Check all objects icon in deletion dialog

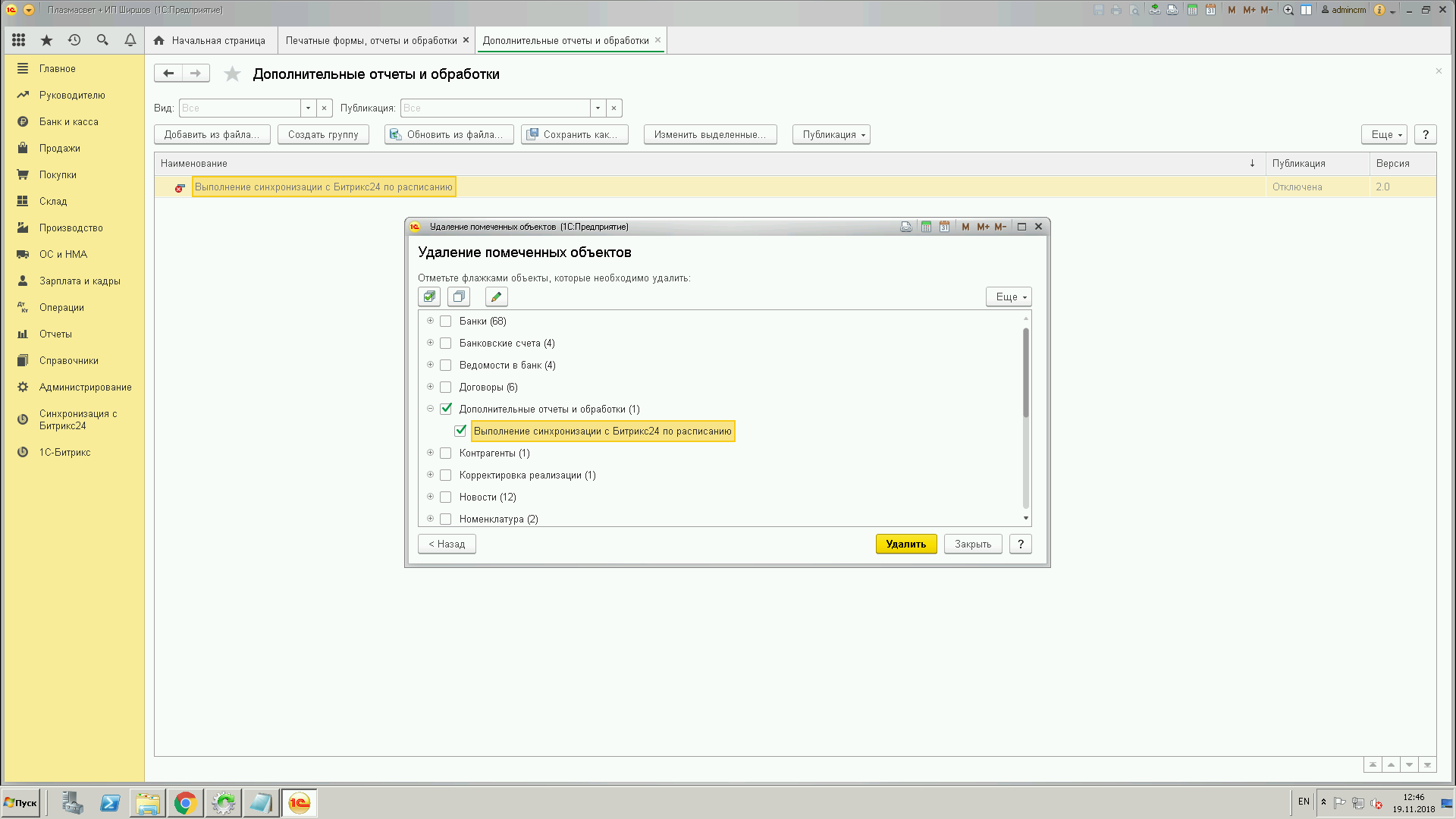pos(429,297)
